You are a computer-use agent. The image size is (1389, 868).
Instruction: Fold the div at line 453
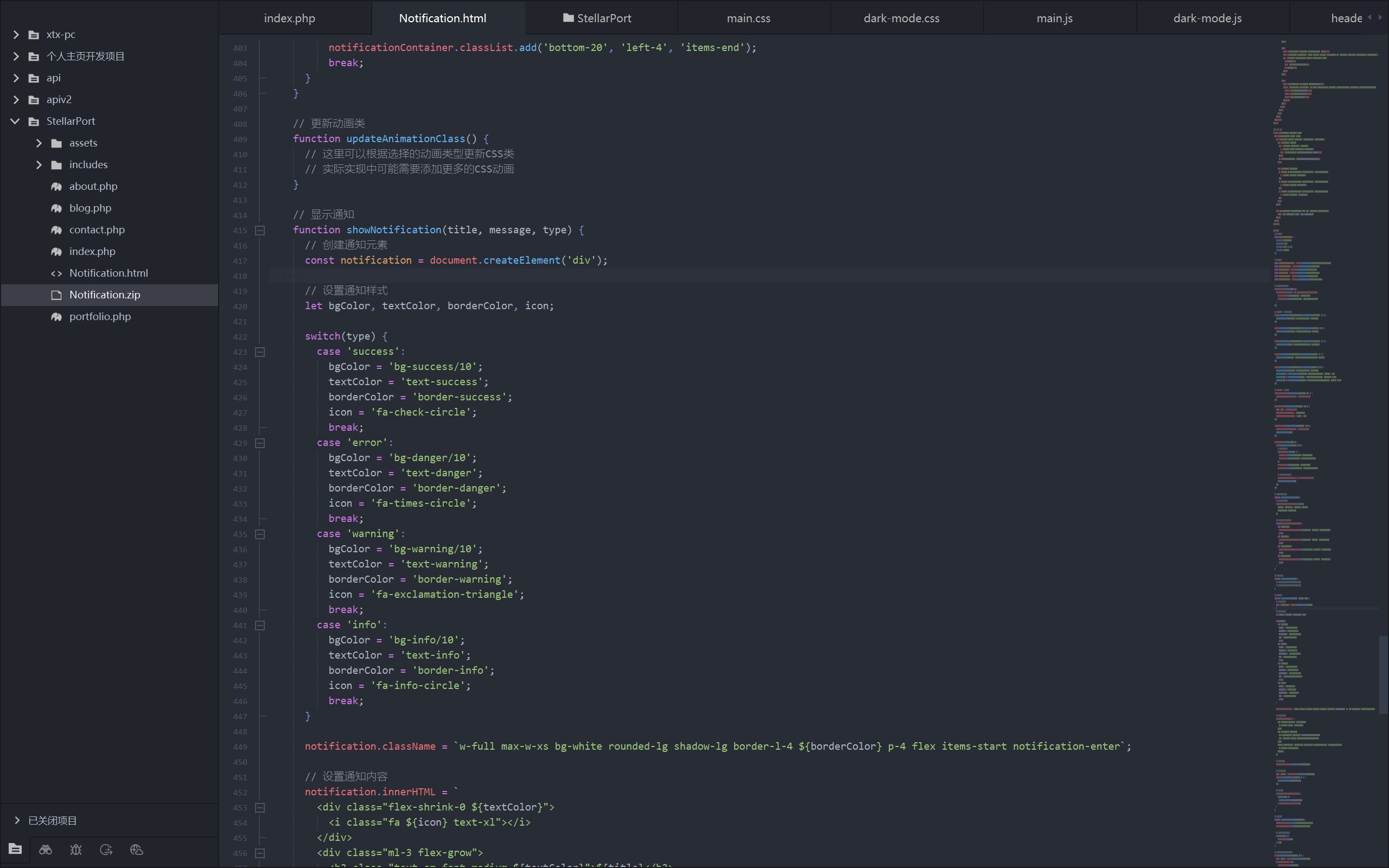(260, 808)
